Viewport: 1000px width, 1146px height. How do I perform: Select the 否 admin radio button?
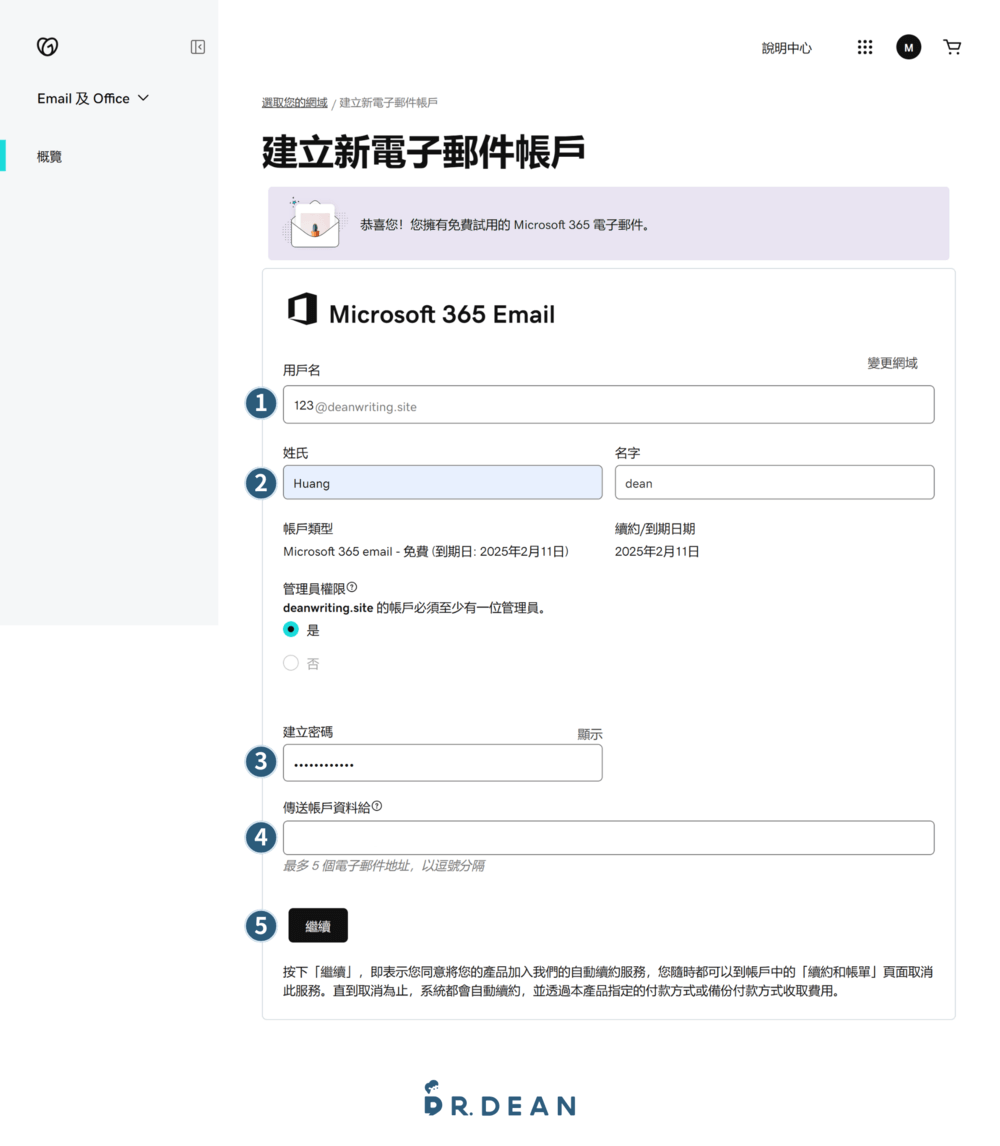[291, 663]
